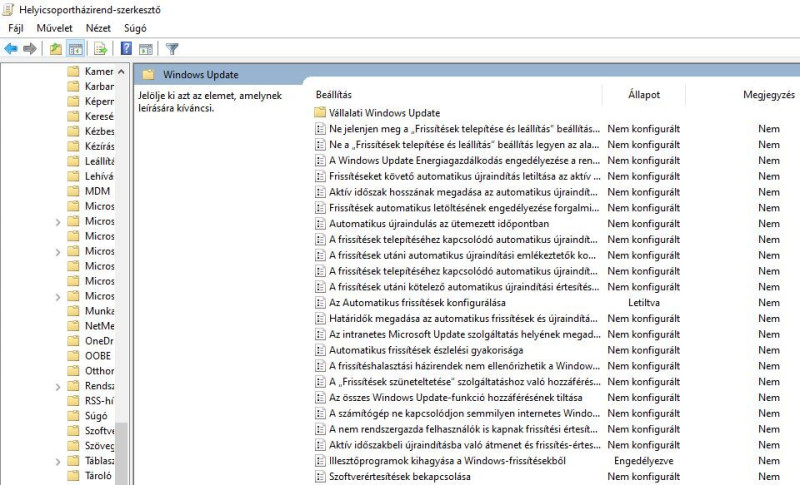Select Az összes Windows Update-funkció hozzáférésének tiltása
This screenshot has width=800, height=485.
[455, 397]
